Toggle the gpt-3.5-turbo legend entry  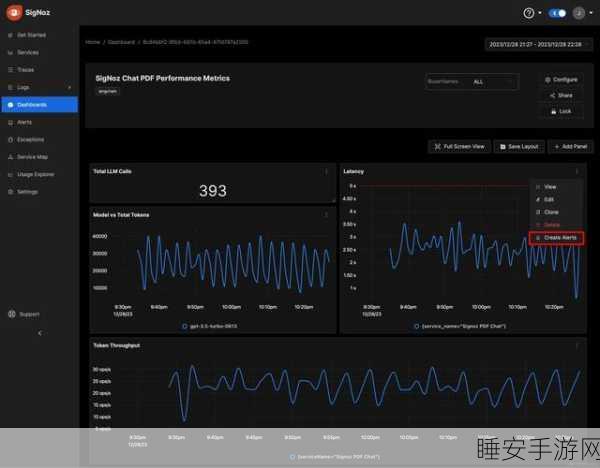210,326
